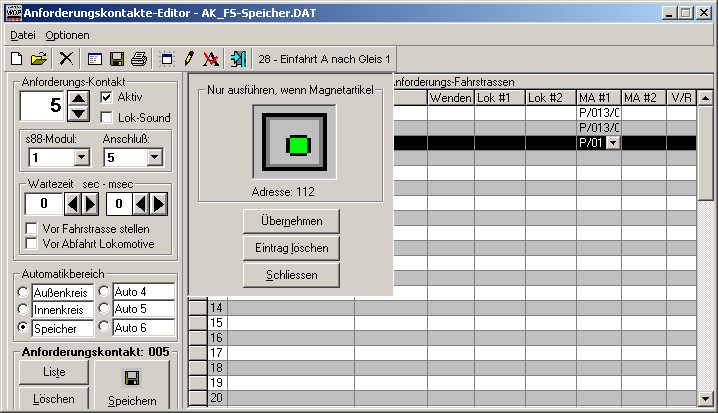The height and width of the screenshot is (413, 718).
Task: Uncheck the Aktiv checkbox
Action: (107, 98)
